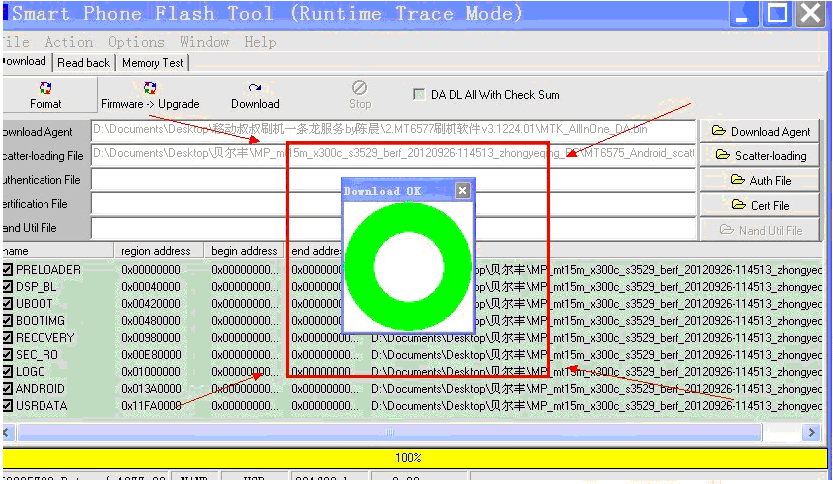Screen dimensions: 833x484
Task: Open the Window menu
Action: (205, 42)
